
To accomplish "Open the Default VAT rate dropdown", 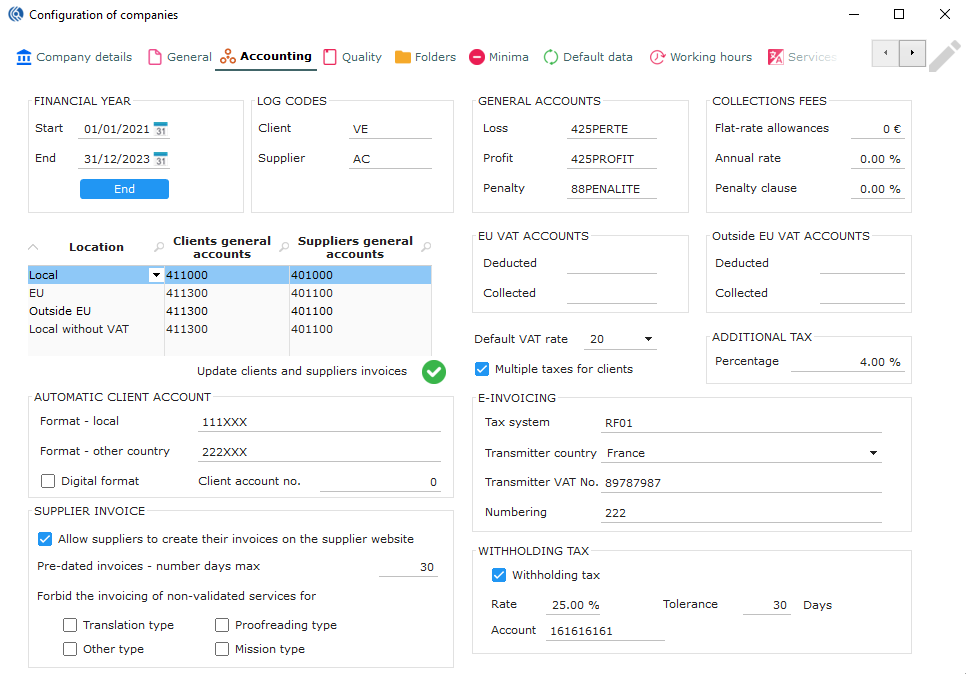I will tap(648, 340).
